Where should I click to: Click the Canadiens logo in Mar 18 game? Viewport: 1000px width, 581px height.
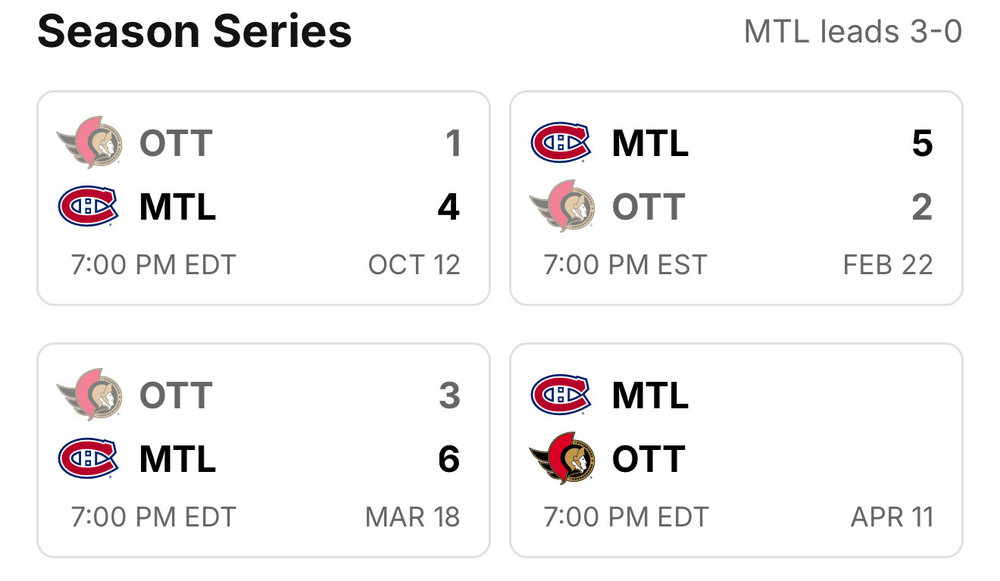click(x=88, y=458)
